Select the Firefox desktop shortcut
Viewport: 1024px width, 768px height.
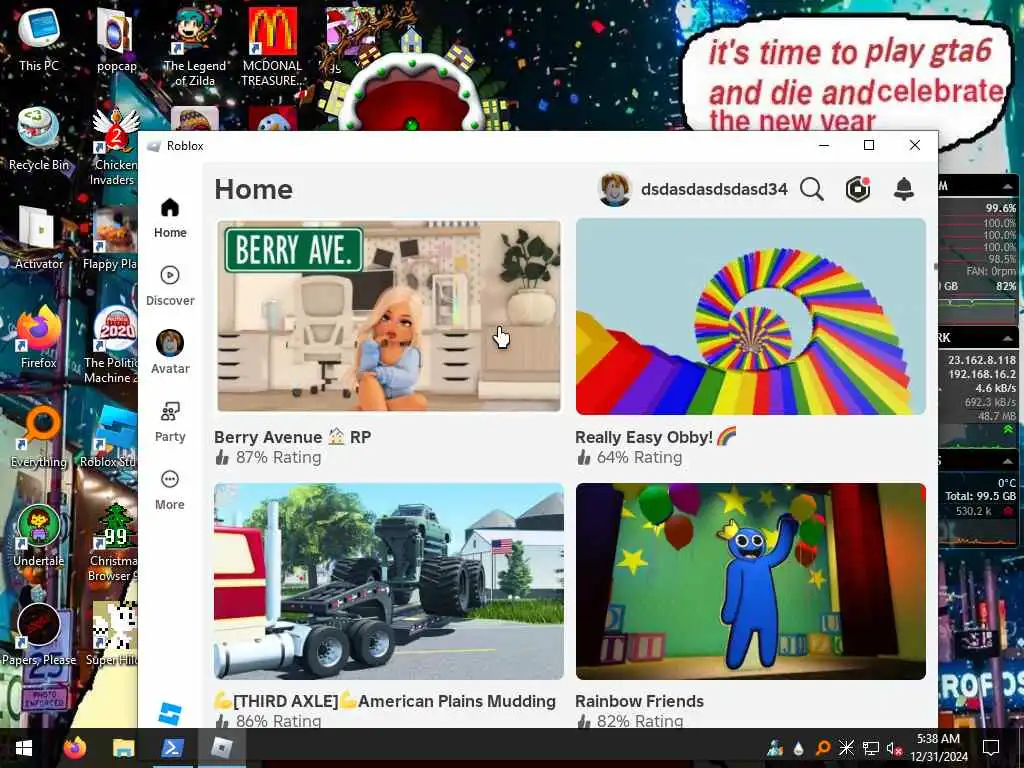coord(39,337)
